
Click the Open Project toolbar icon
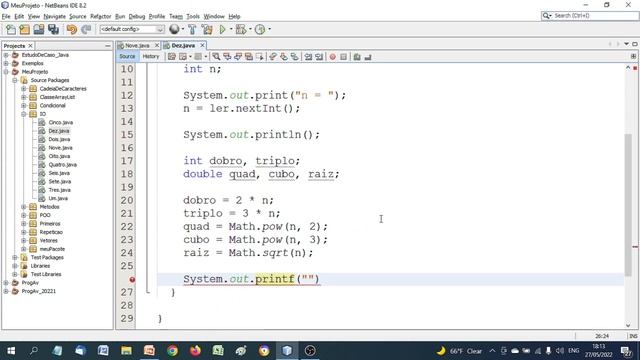pos(39,29)
